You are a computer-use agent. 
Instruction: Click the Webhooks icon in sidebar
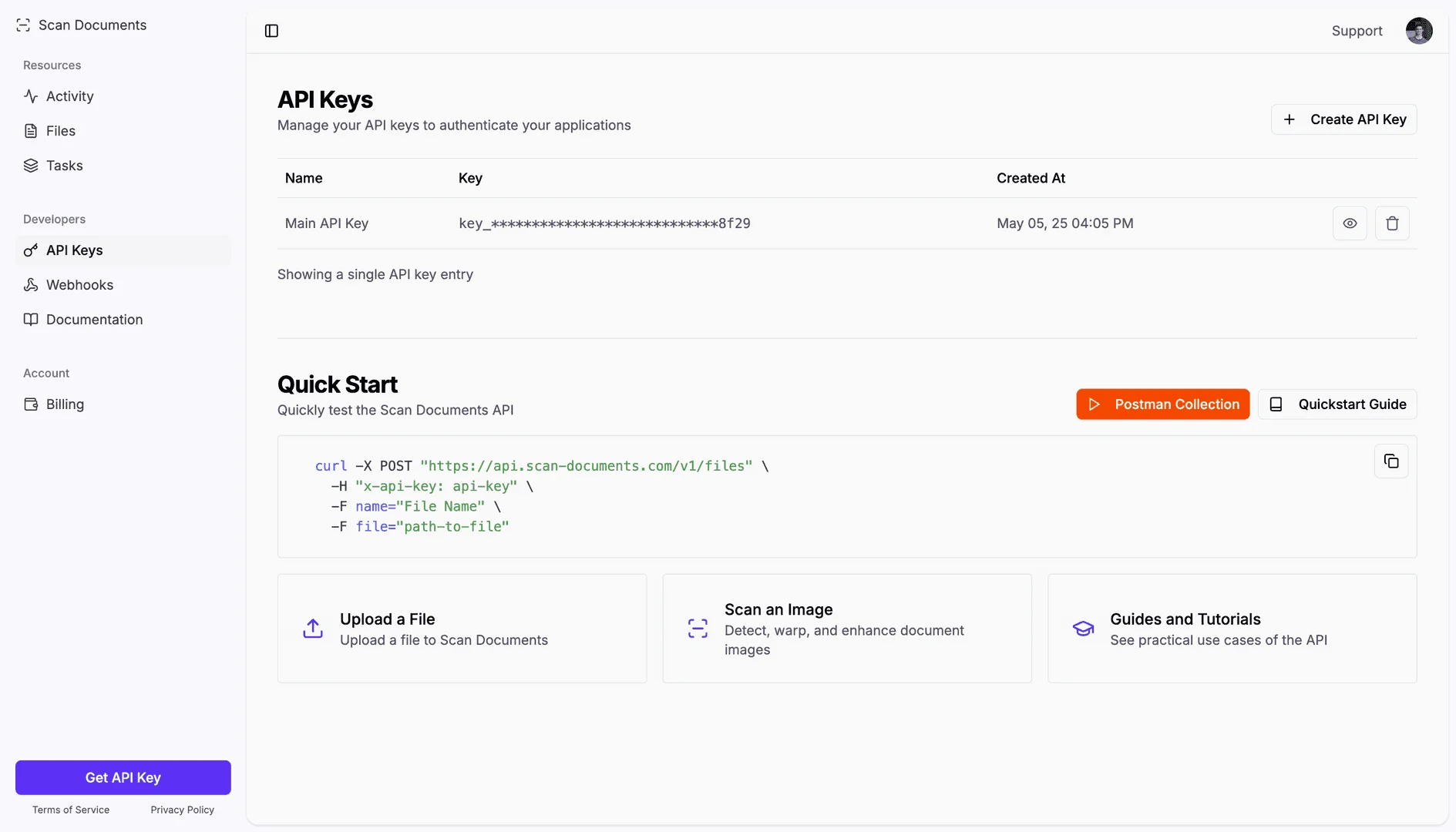[30, 285]
